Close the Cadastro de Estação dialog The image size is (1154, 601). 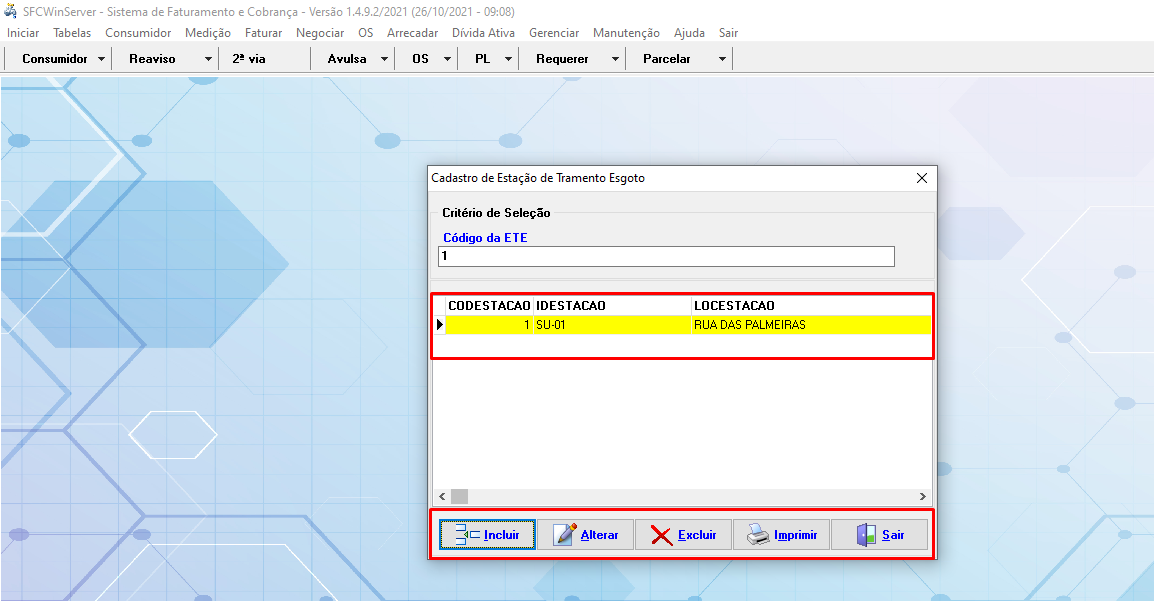point(921,178)
